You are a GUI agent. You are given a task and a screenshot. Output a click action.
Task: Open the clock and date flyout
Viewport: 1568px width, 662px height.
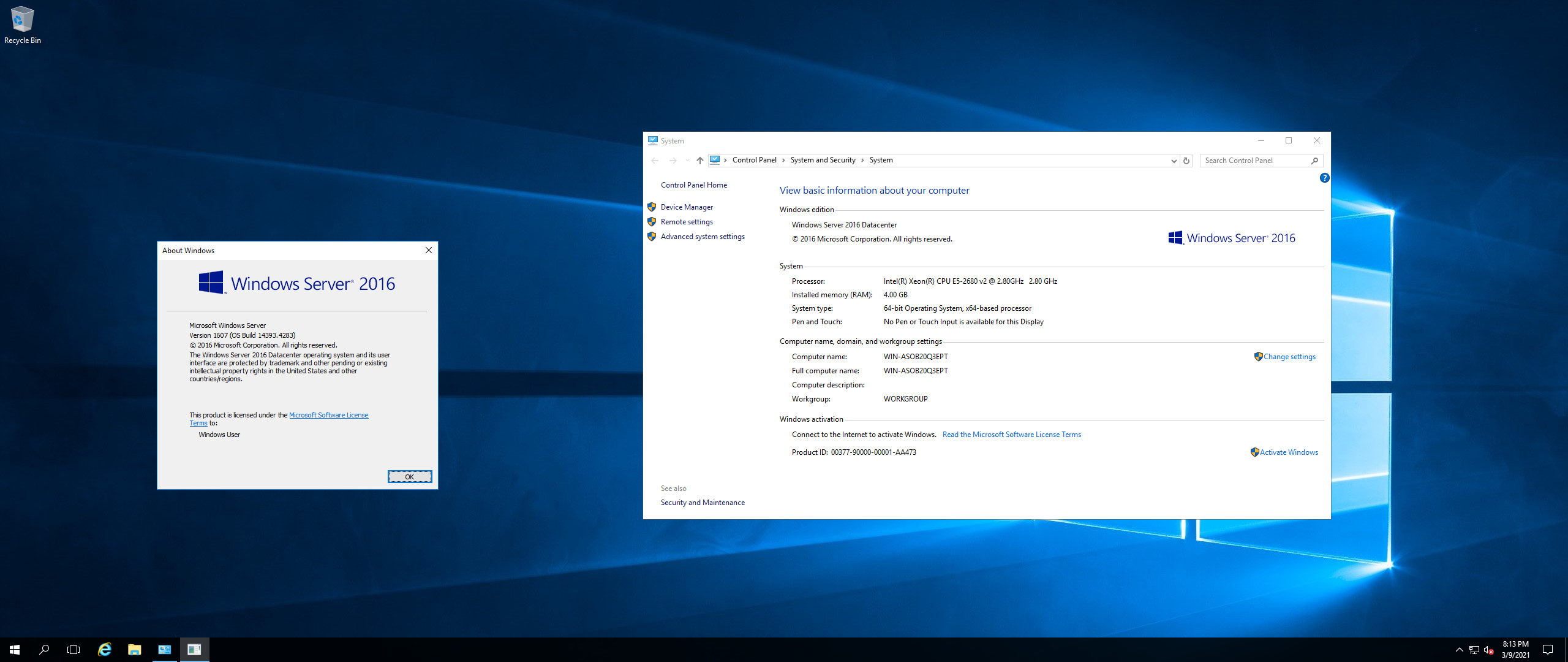click(x=1515, y=650)
